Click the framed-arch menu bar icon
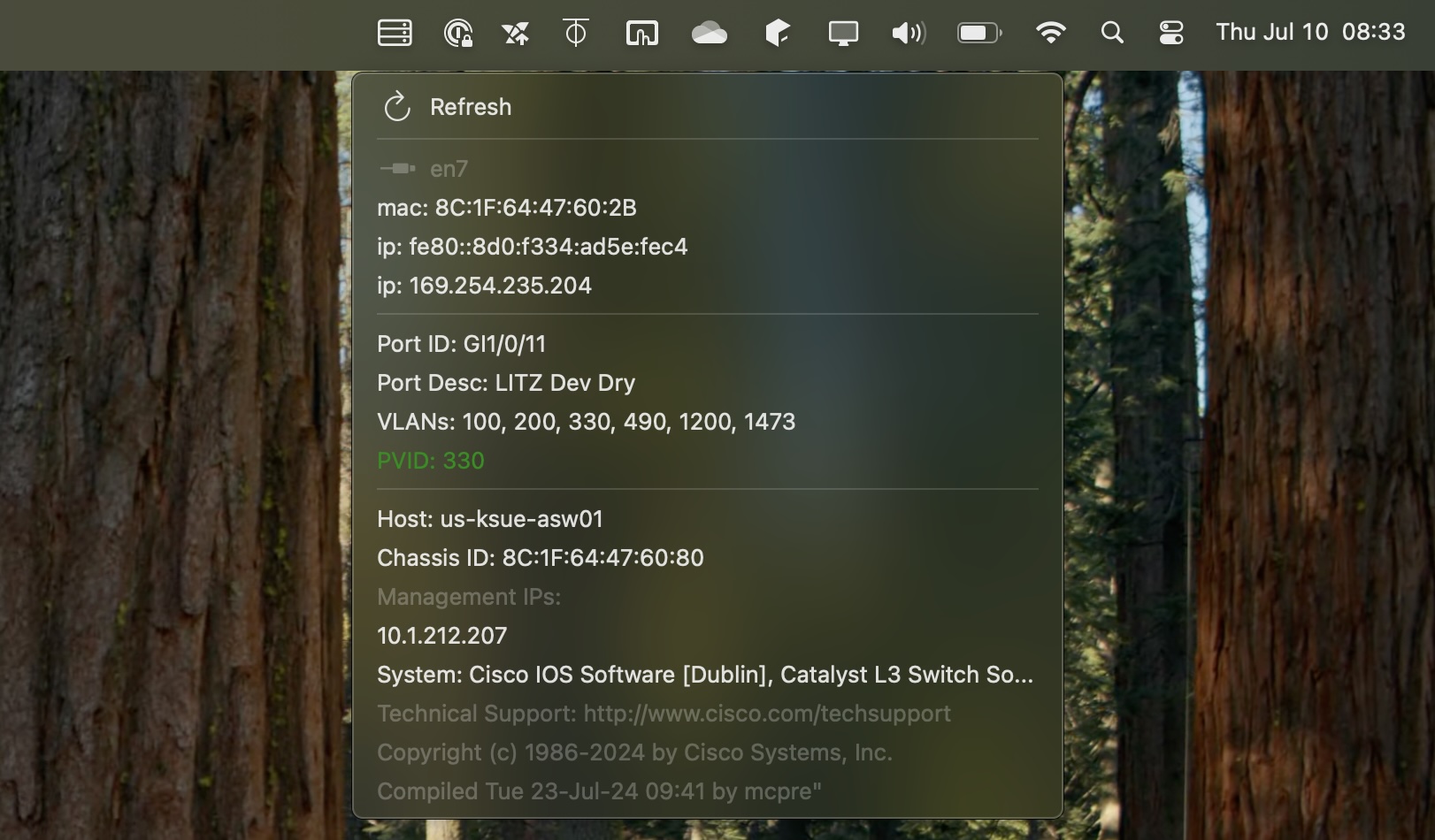This screenshot has height=840, width=1435. [x=642, y=34]
